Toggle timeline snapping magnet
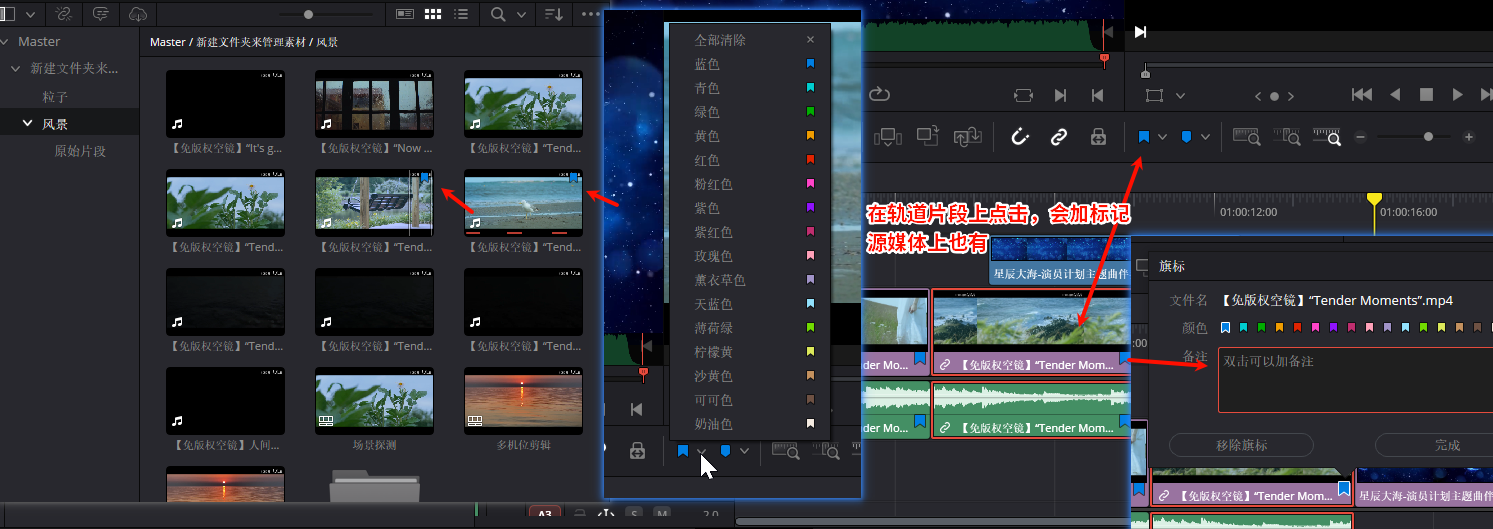 coord(1020,137)
